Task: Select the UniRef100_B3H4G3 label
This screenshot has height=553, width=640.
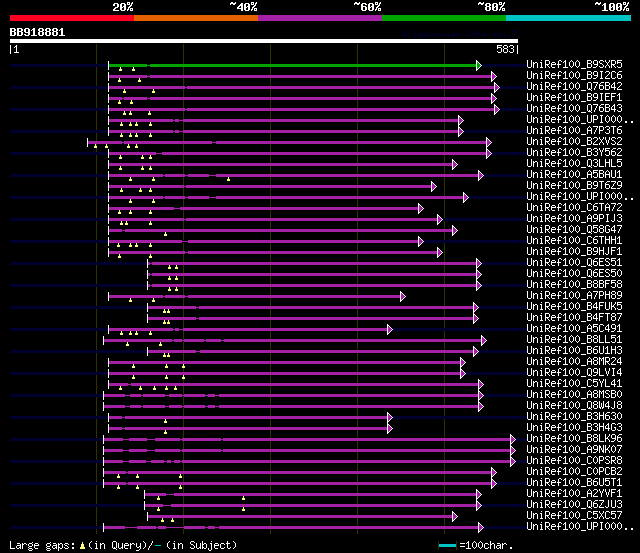Action: tap(574, 428)
